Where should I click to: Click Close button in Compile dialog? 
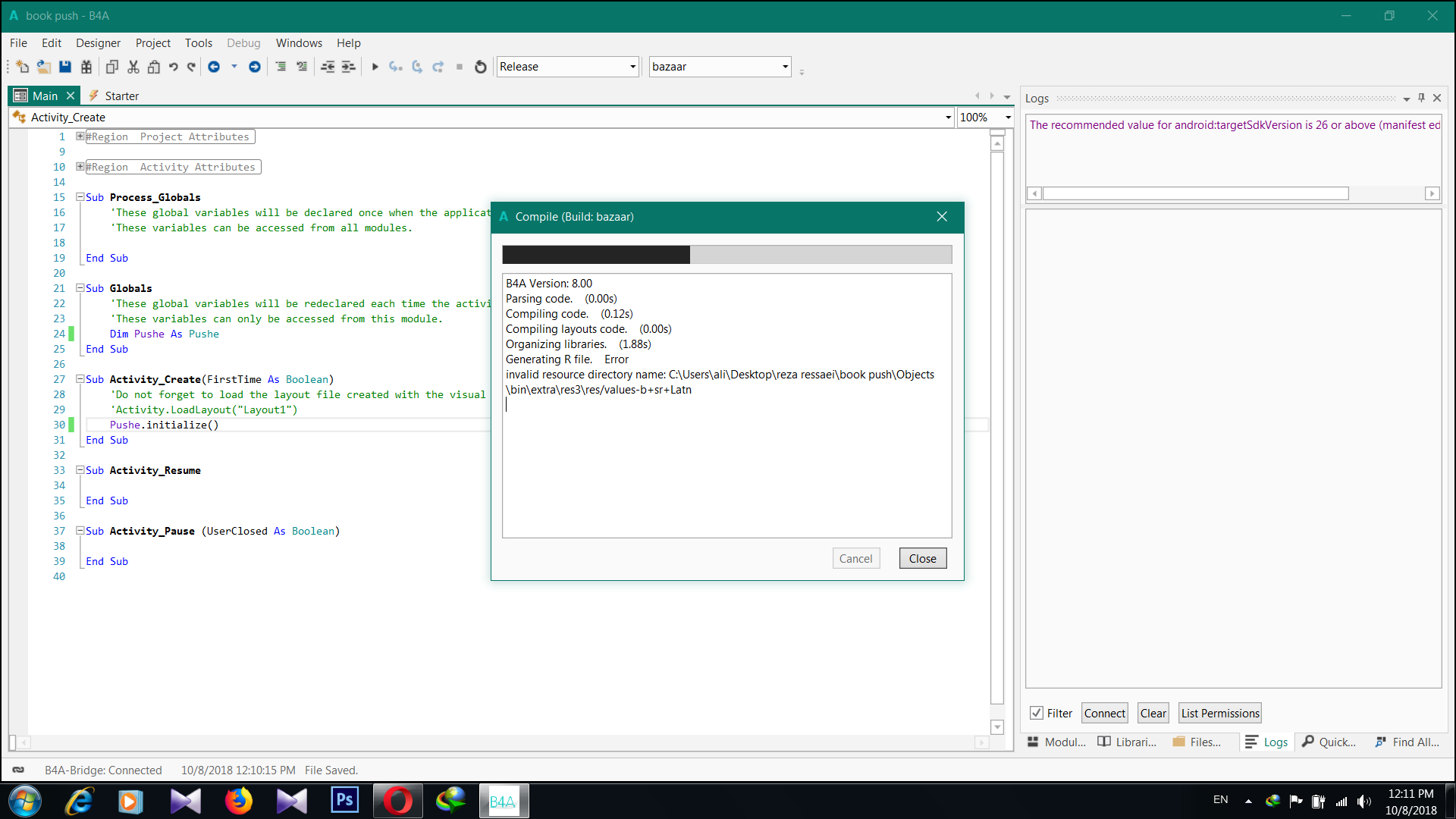[x=922, y=559]
